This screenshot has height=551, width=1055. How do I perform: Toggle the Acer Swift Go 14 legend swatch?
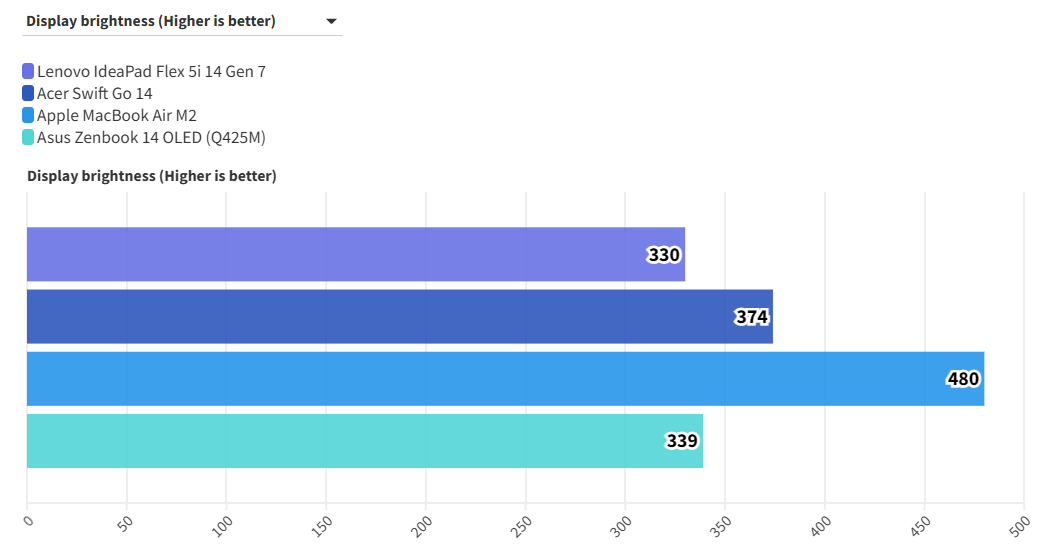(x=28, y=94)
